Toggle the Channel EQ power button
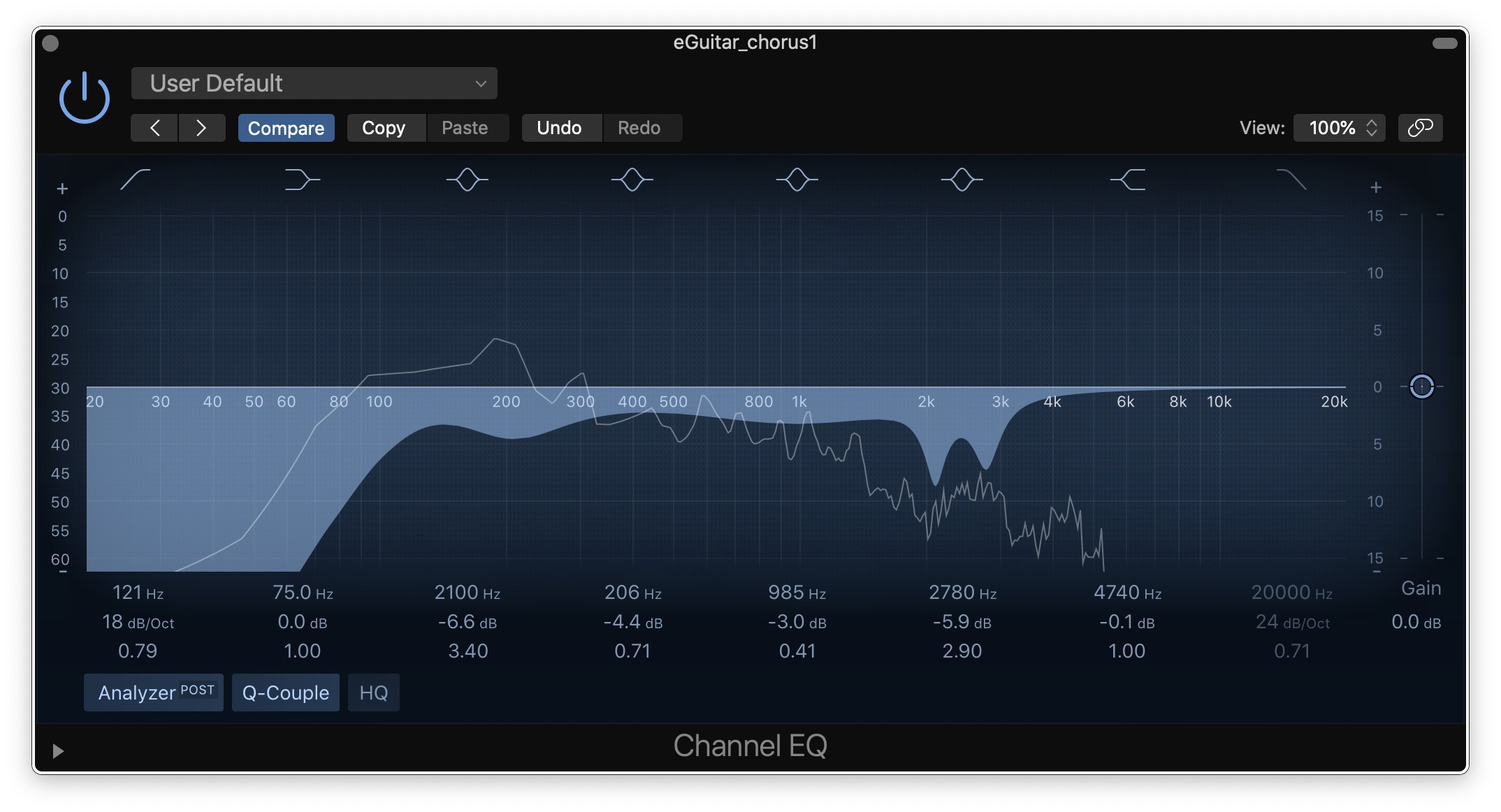Viewport: 1501px width, 812px height. (x=84, y=98)
